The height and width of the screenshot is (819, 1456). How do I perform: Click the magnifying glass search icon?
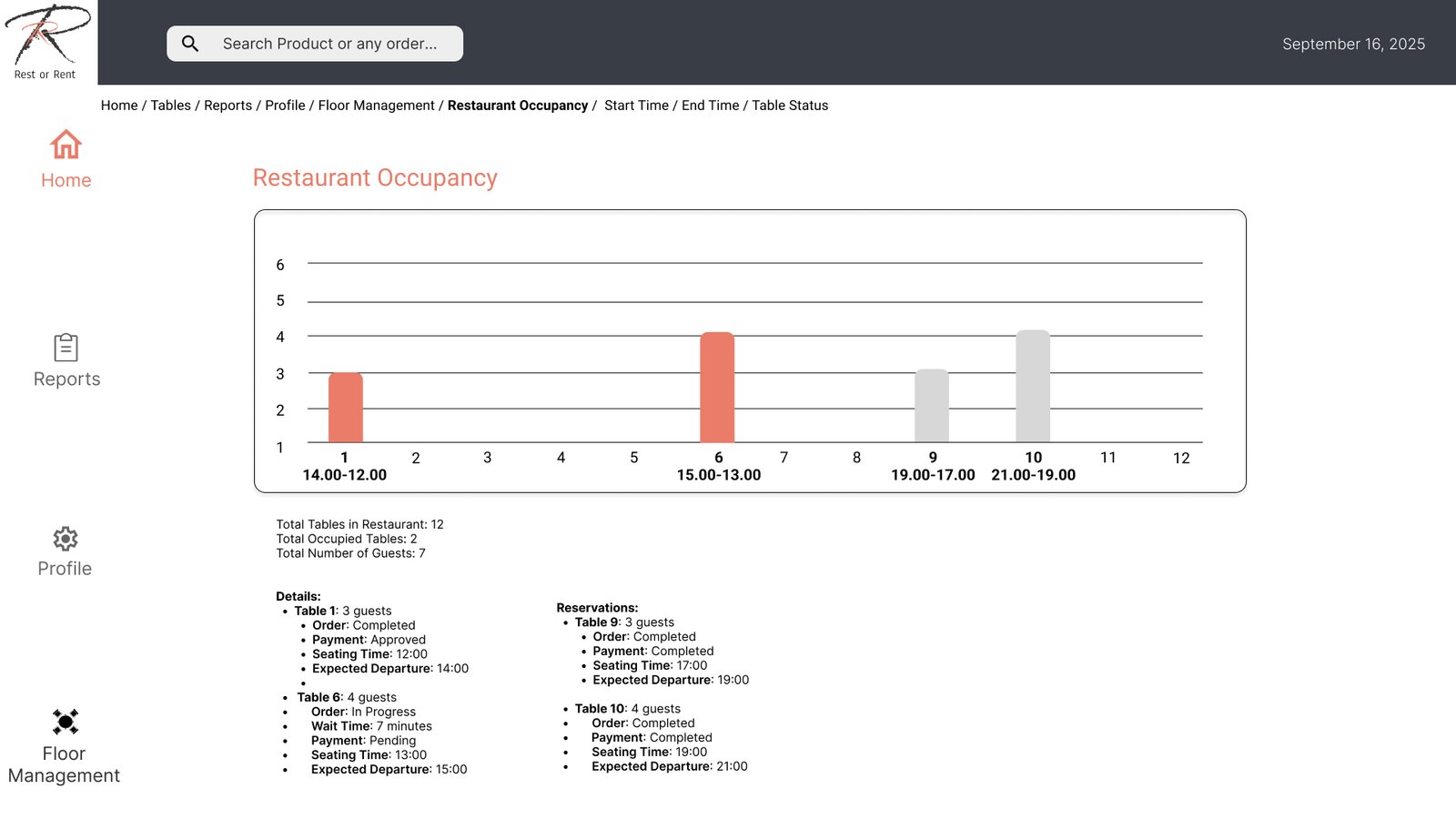click(190, 44)
